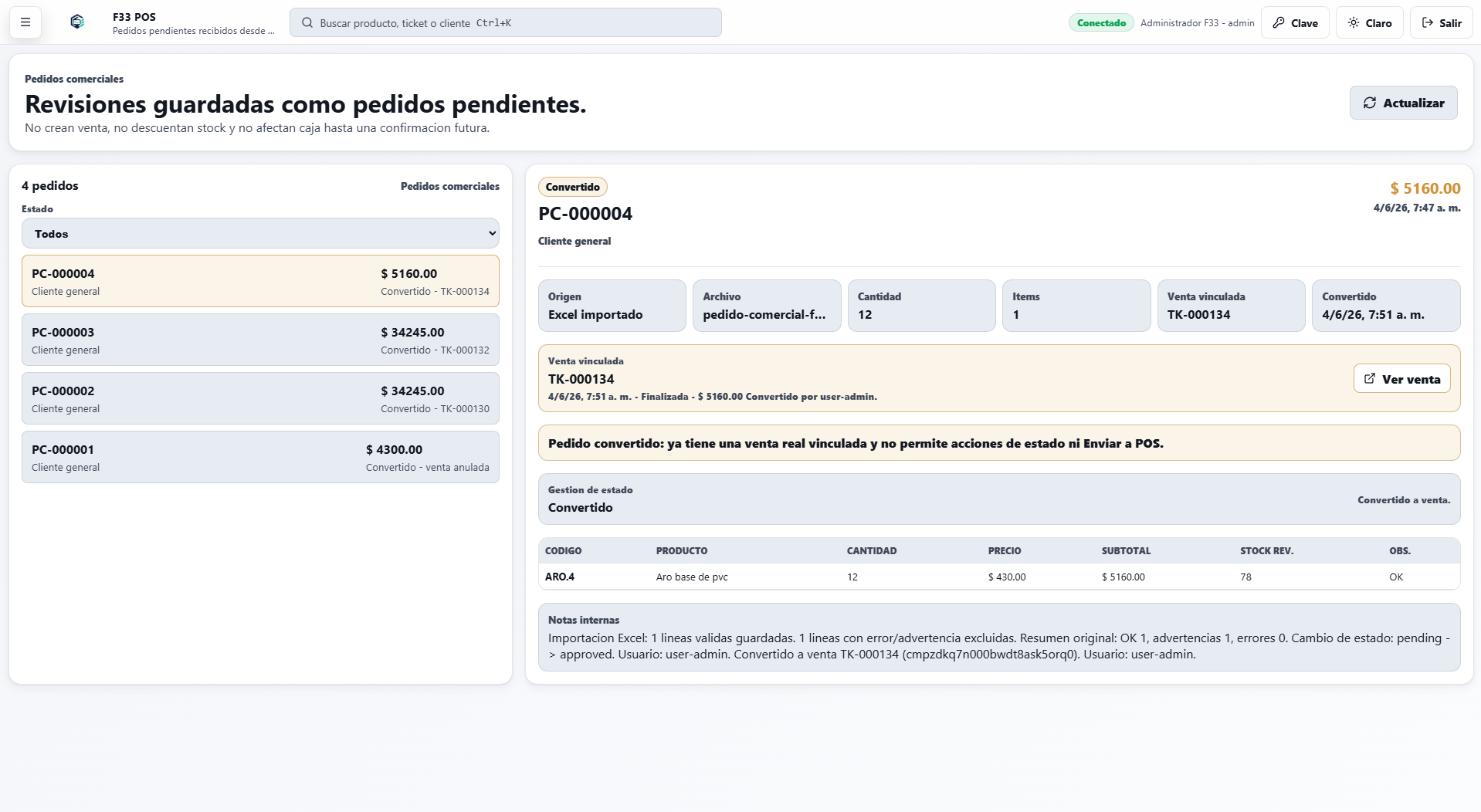Switch theme with the Claro button
The height and width of the screenshot is (812, 1481).
[1369, 22]
